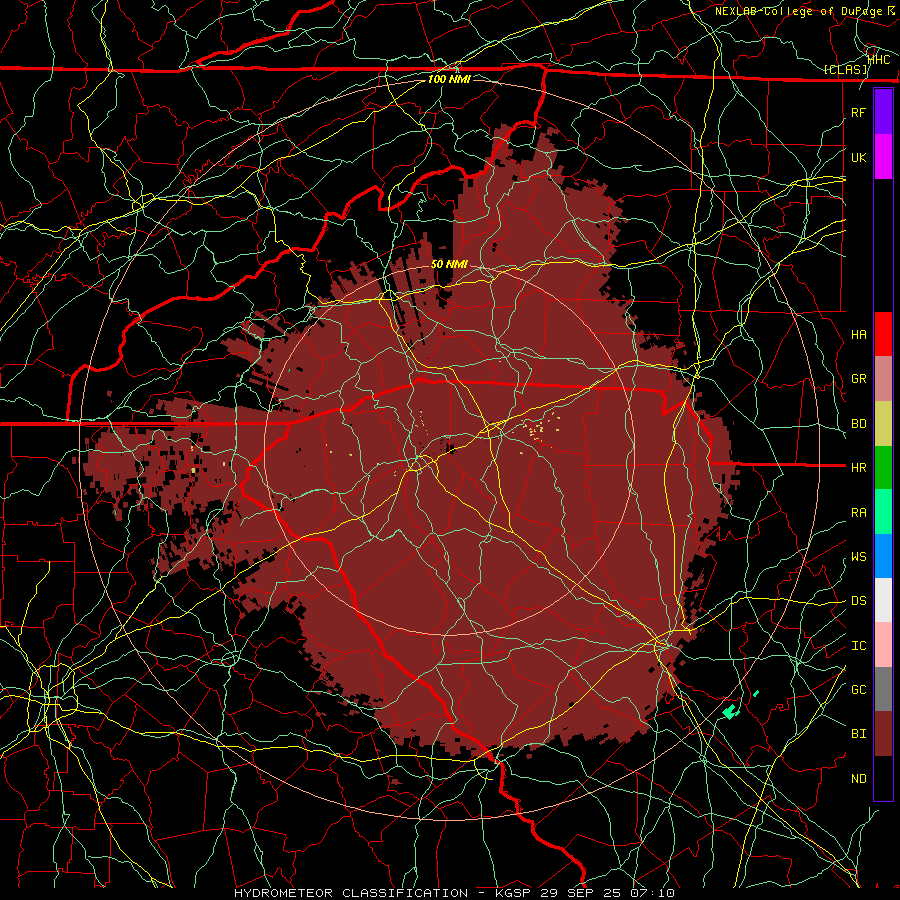Pick the WS blue legend swatch
The height and width of the screenshot is (900, 900).
[883, 556]
